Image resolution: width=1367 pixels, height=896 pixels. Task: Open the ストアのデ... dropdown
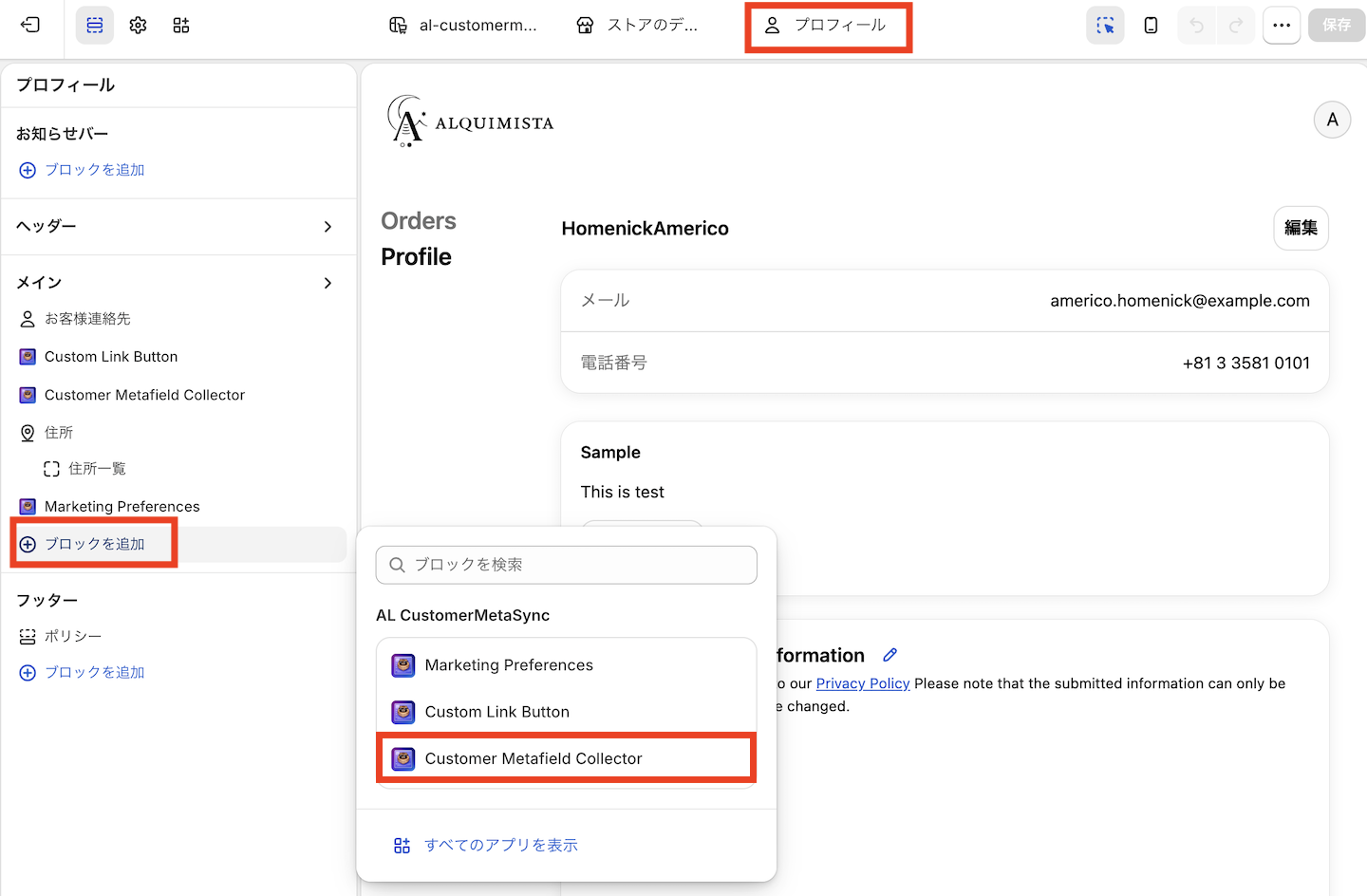point(638,26)
